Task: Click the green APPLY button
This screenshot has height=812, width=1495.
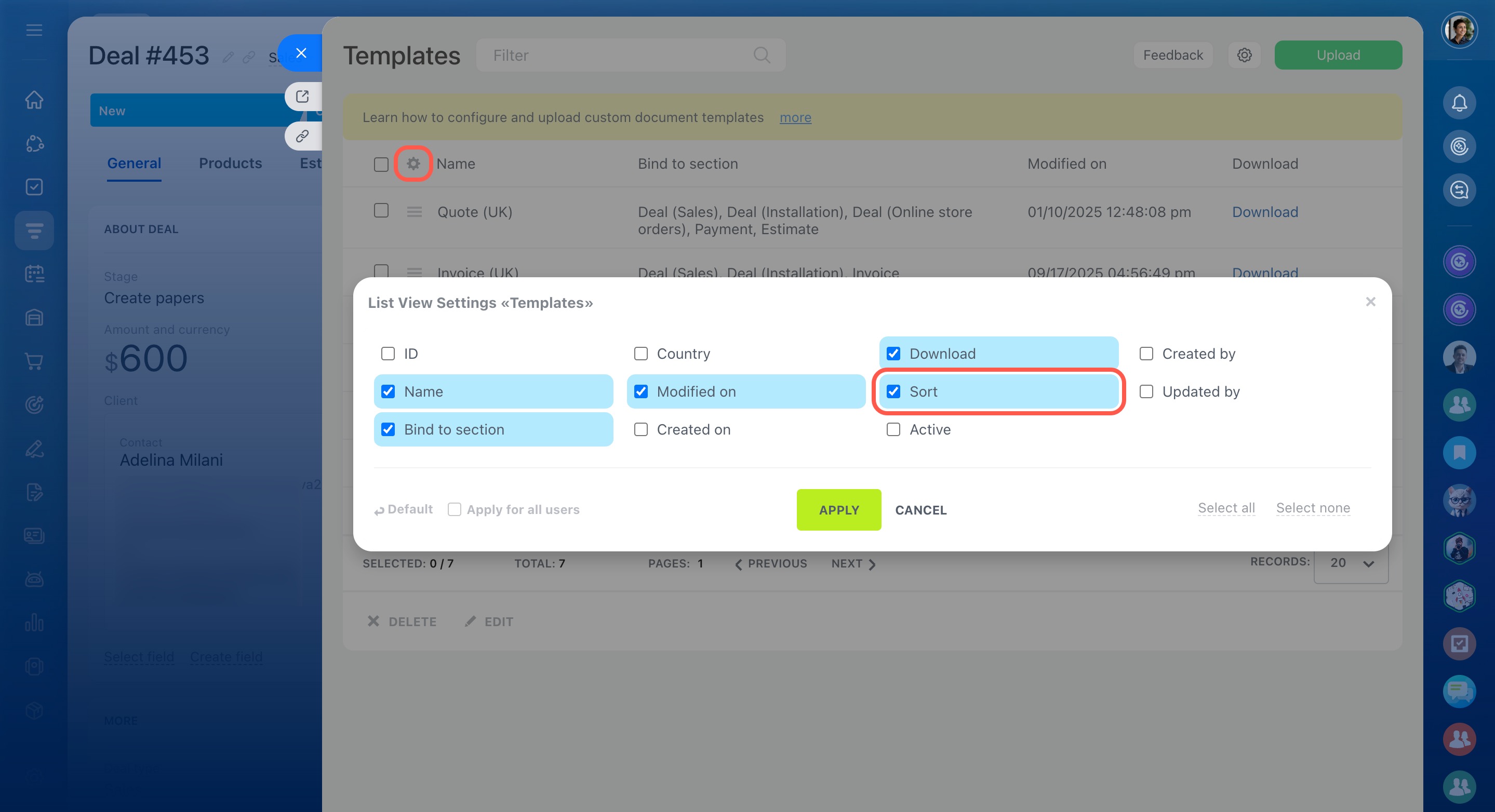Action: pos(838,510)
